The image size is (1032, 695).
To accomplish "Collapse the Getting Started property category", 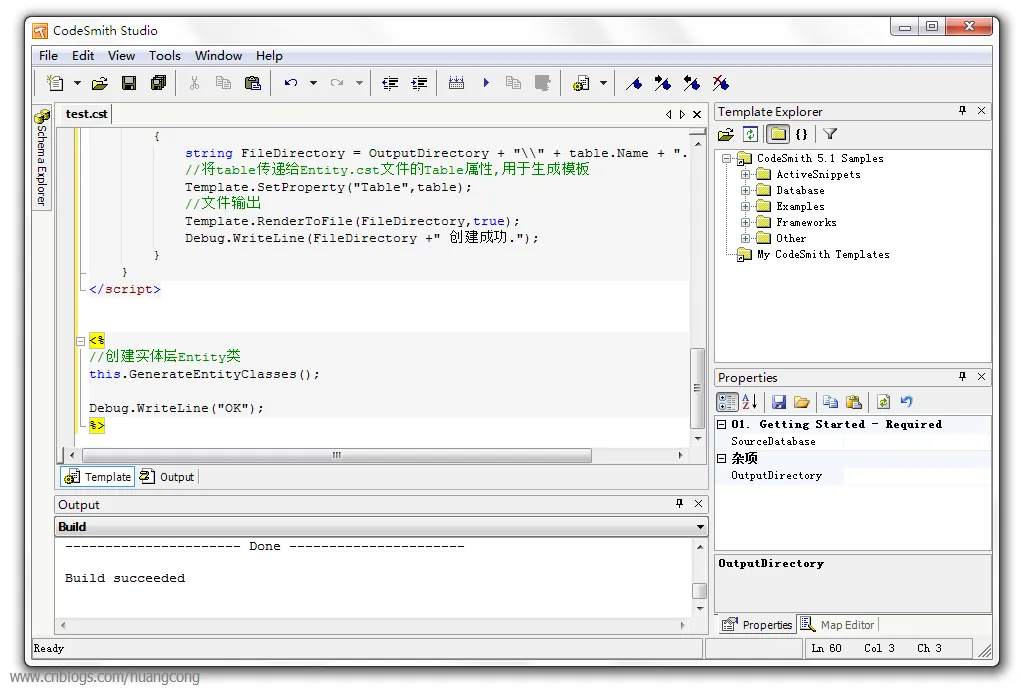I will 722,424.
